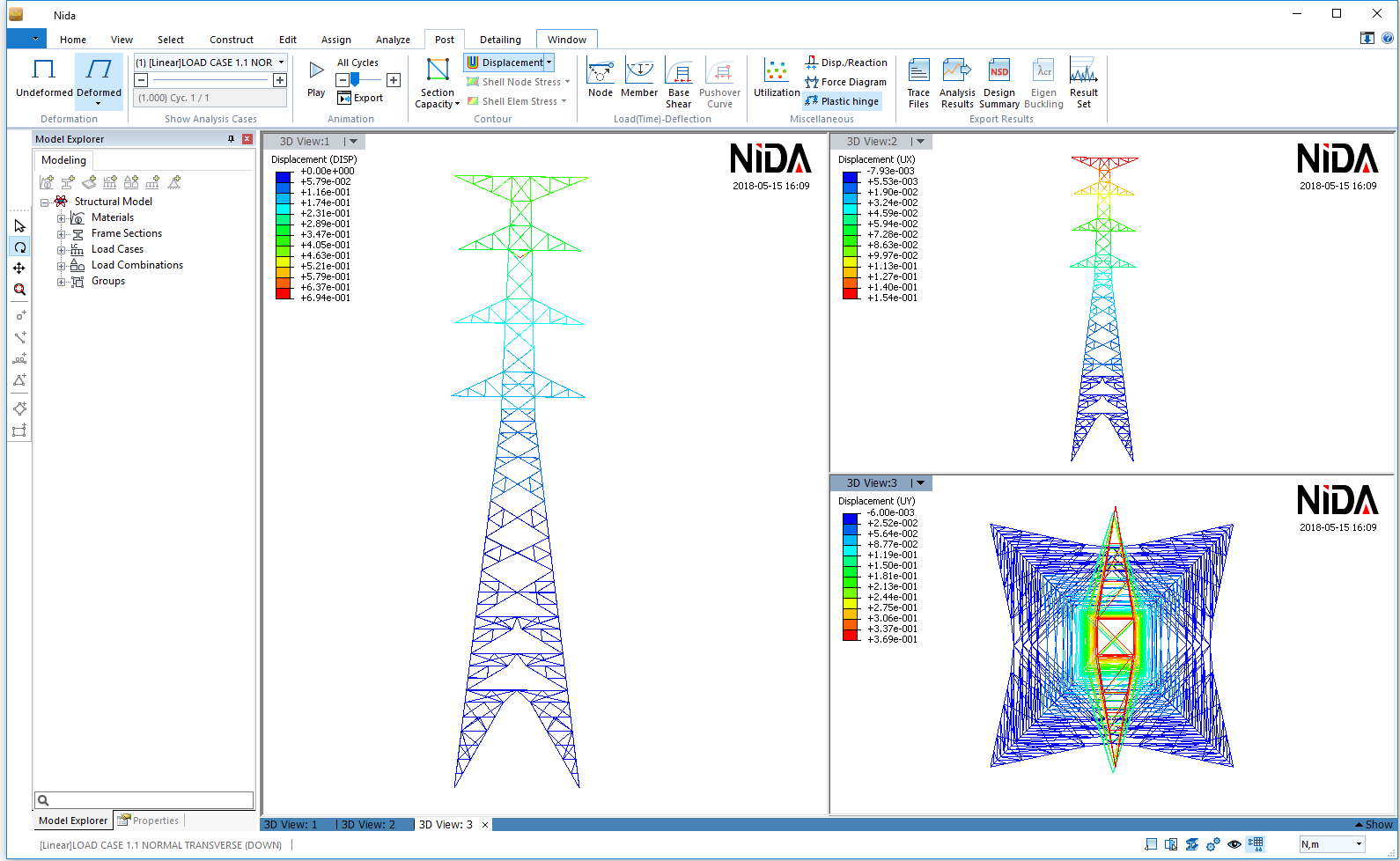
Task: Open Member load-deflection plot
Action: 639,79
